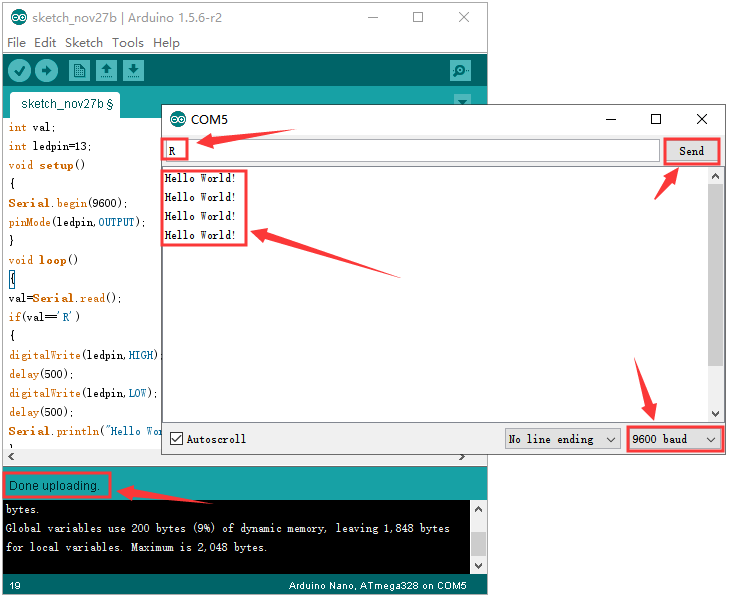Click the Done uploading status text
732x602 pixels.
55,486
